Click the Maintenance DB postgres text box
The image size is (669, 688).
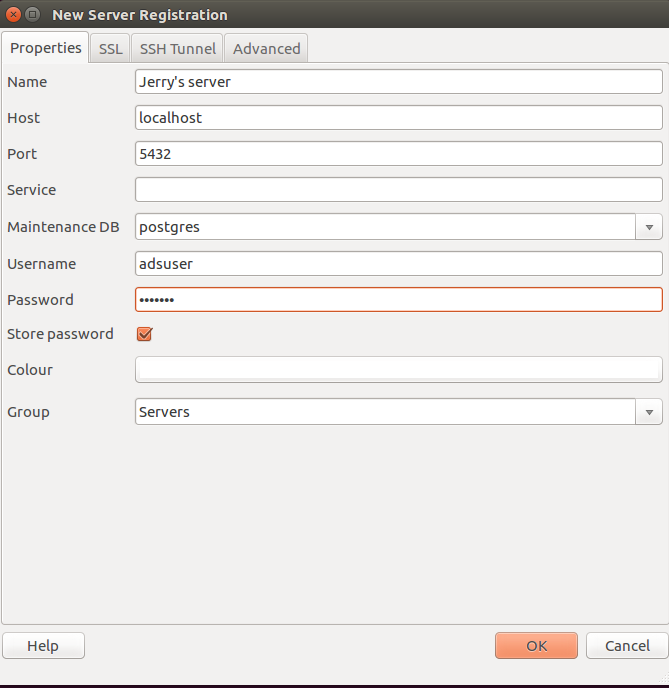coord(385,227)
